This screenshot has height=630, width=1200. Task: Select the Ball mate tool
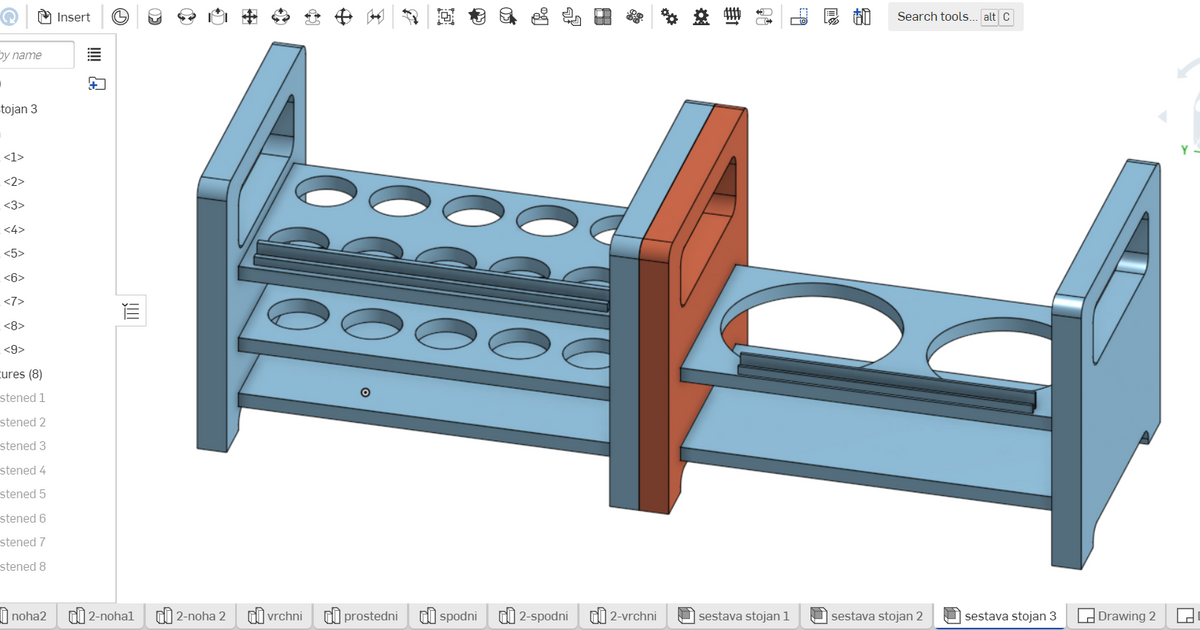pyautogui.click(x=343, y=16)
